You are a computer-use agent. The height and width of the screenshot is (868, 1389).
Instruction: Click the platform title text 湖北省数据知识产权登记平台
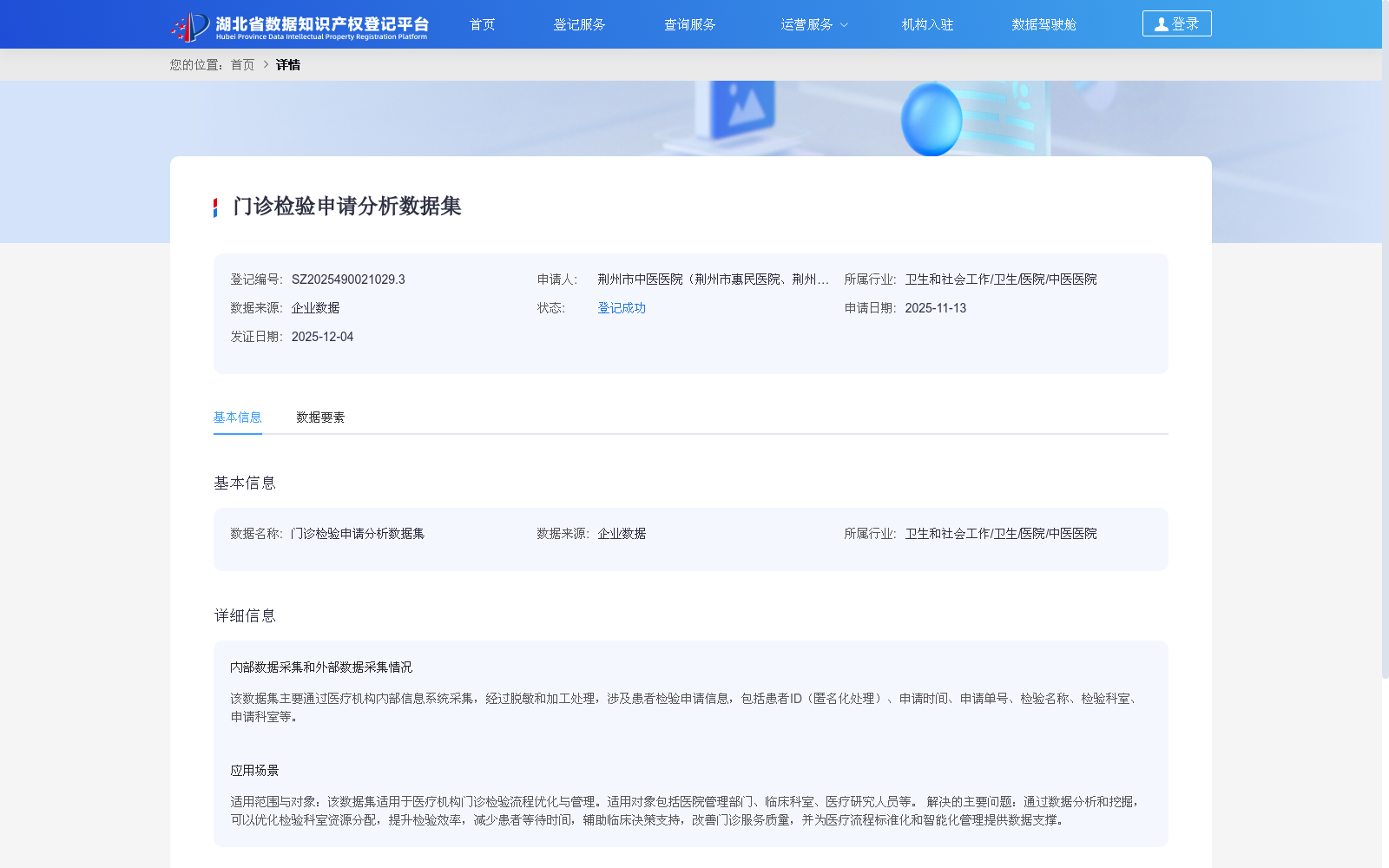pos(322,23)
